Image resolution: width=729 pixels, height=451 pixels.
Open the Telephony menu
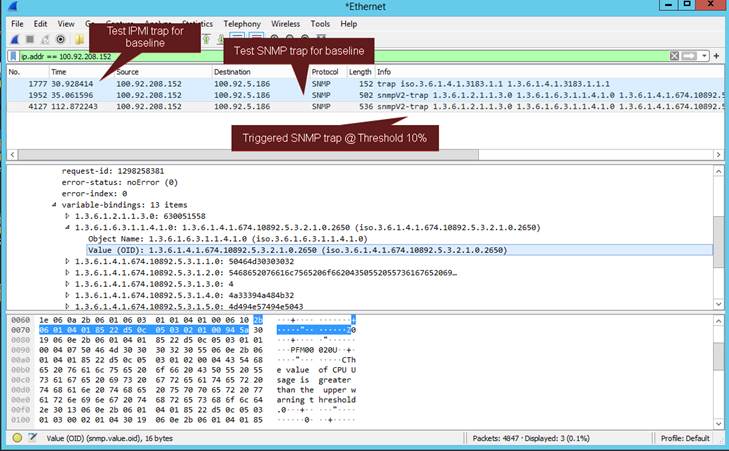[242, 24]
